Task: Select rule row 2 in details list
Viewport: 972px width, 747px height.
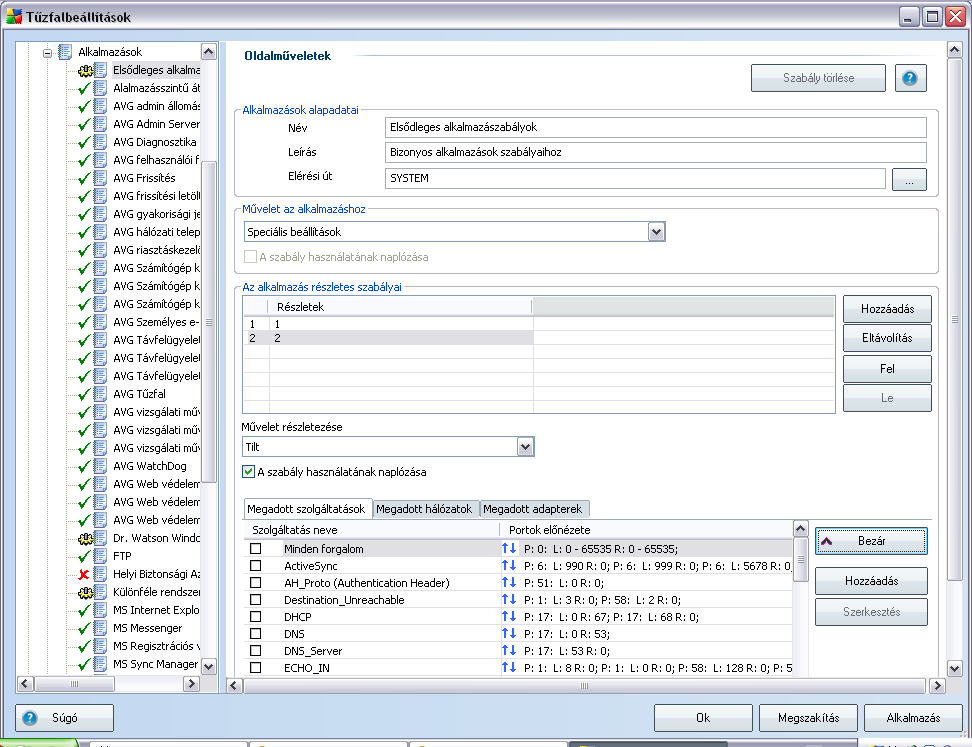Action: pyautogui.click(x=388, y=338)
